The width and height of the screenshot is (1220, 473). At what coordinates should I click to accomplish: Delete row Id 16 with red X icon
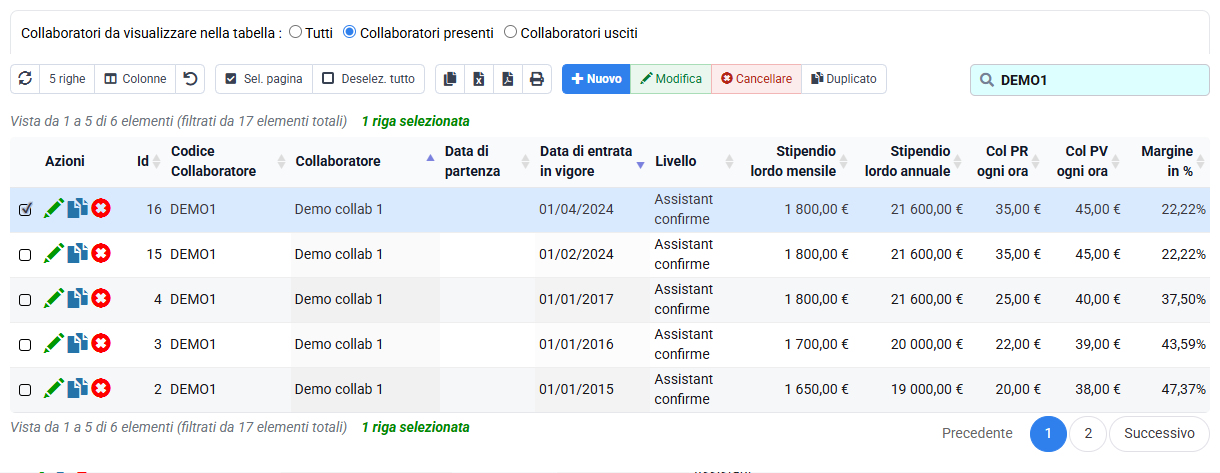[x=101, y=208]
